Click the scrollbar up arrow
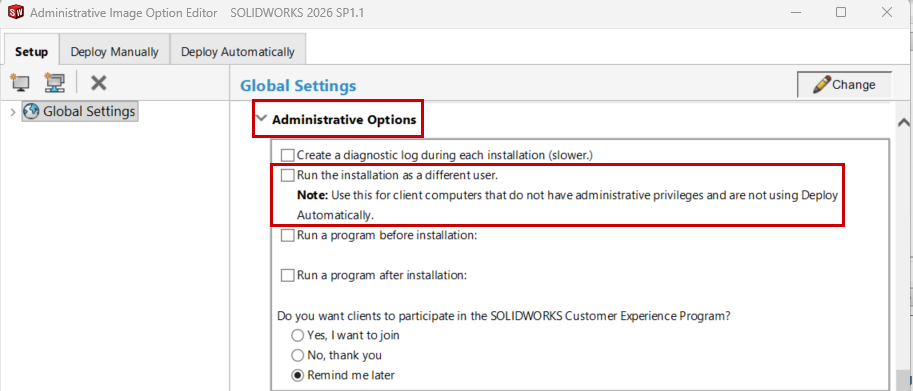 coord(904,123)
